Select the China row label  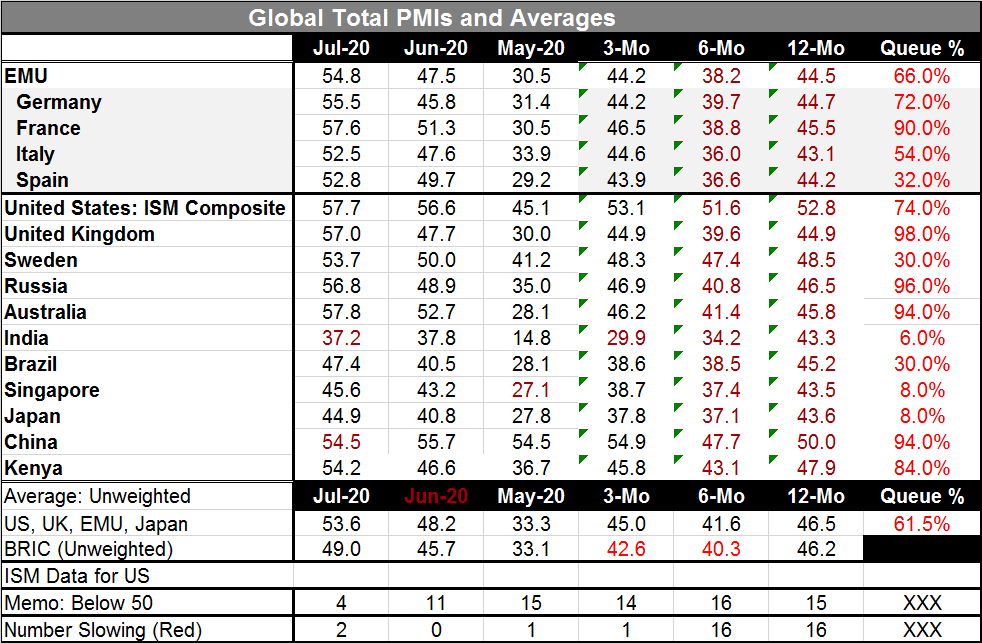tap(31, 442)
